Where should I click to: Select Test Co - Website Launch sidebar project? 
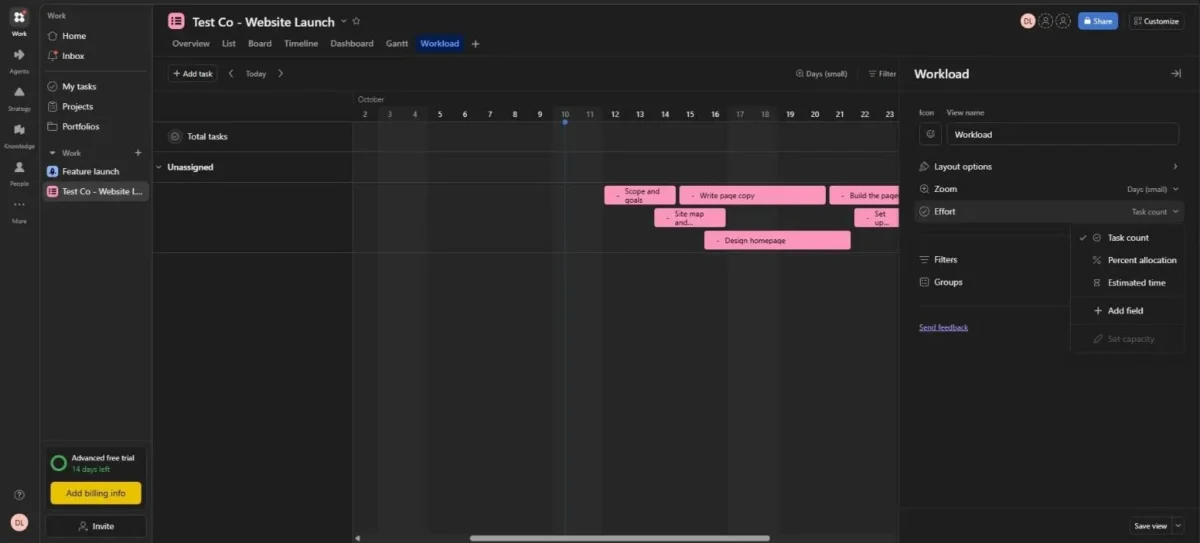(95, 191)
